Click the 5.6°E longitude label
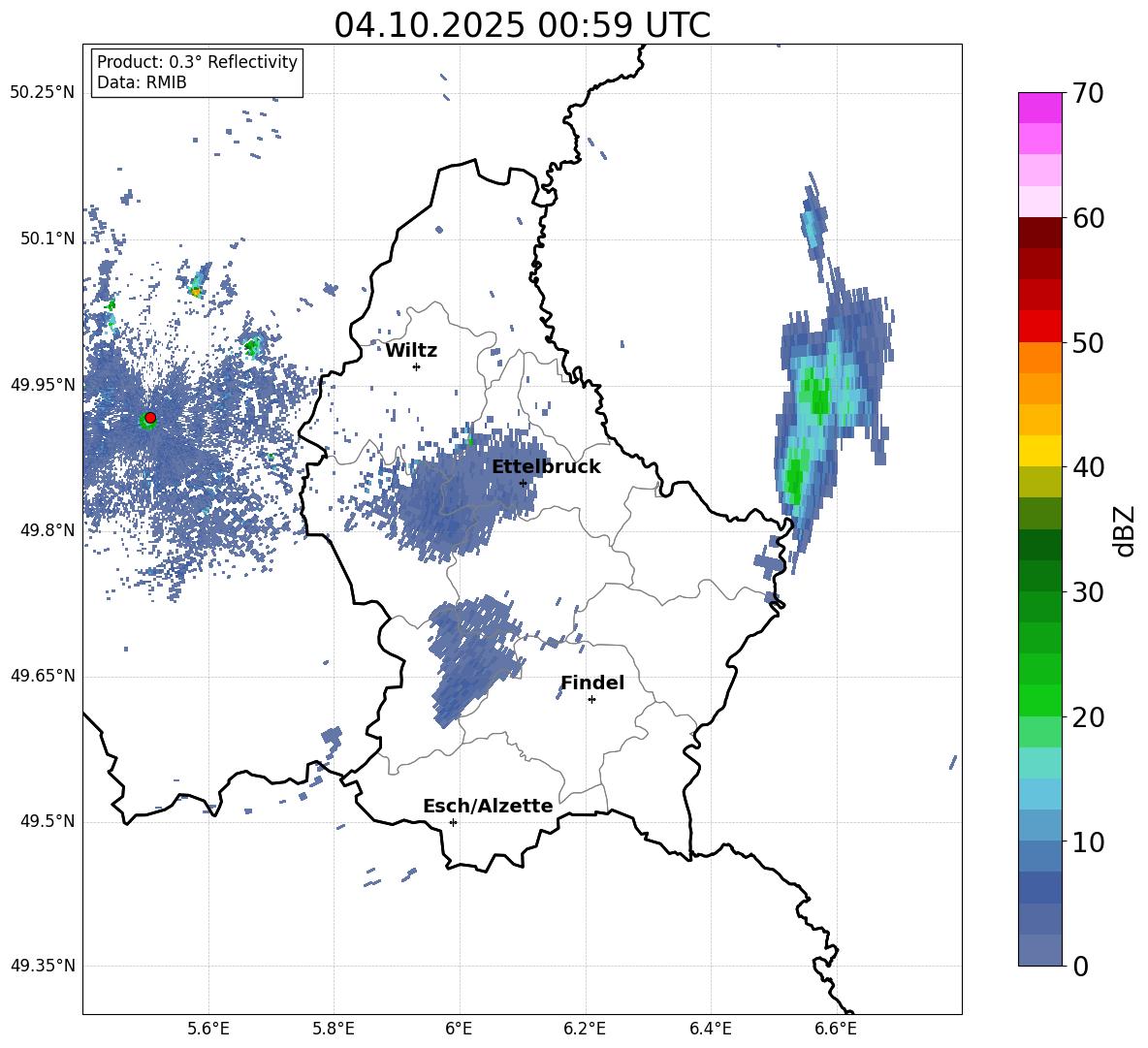 (x=207, y=1030)
